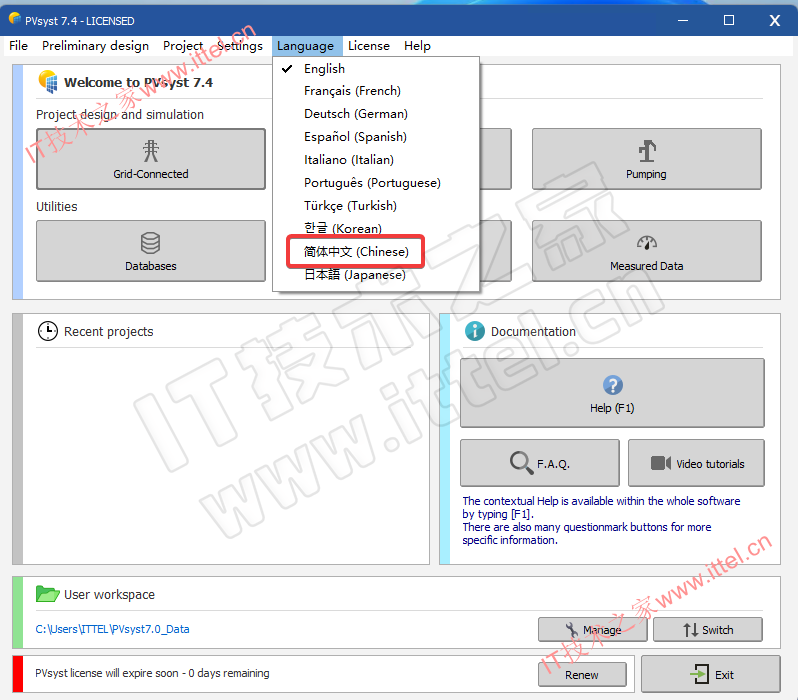798x700 pixels.
Task: Select Korean language option
Action: pos(376,229)
